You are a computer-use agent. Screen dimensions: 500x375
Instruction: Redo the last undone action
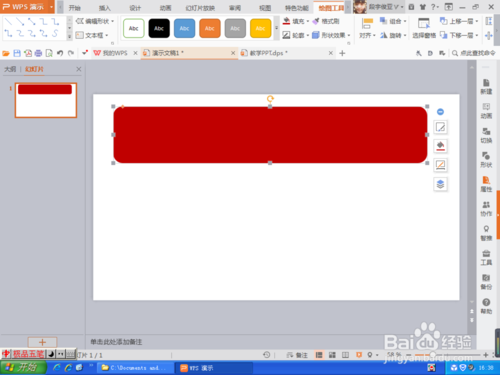coord(71,53)
